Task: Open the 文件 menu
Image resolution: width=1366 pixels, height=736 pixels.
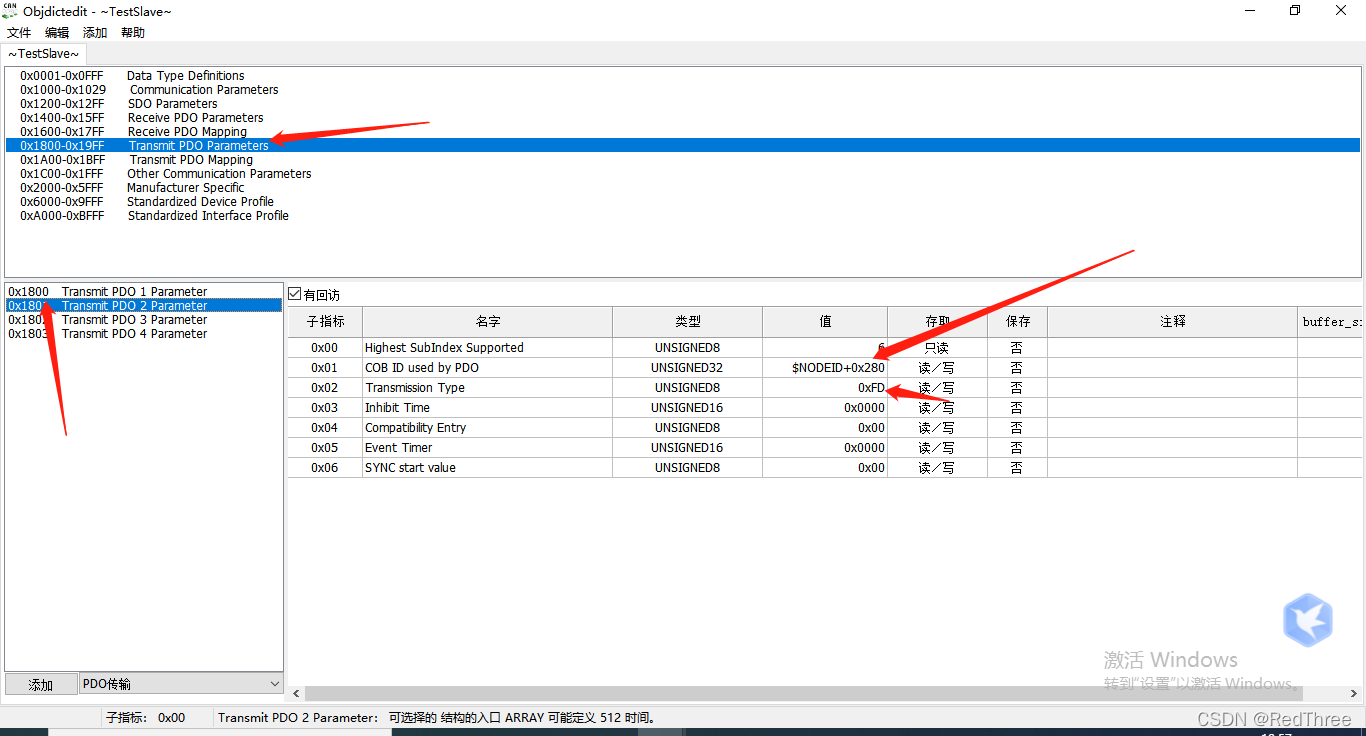Action: (19, 33)
